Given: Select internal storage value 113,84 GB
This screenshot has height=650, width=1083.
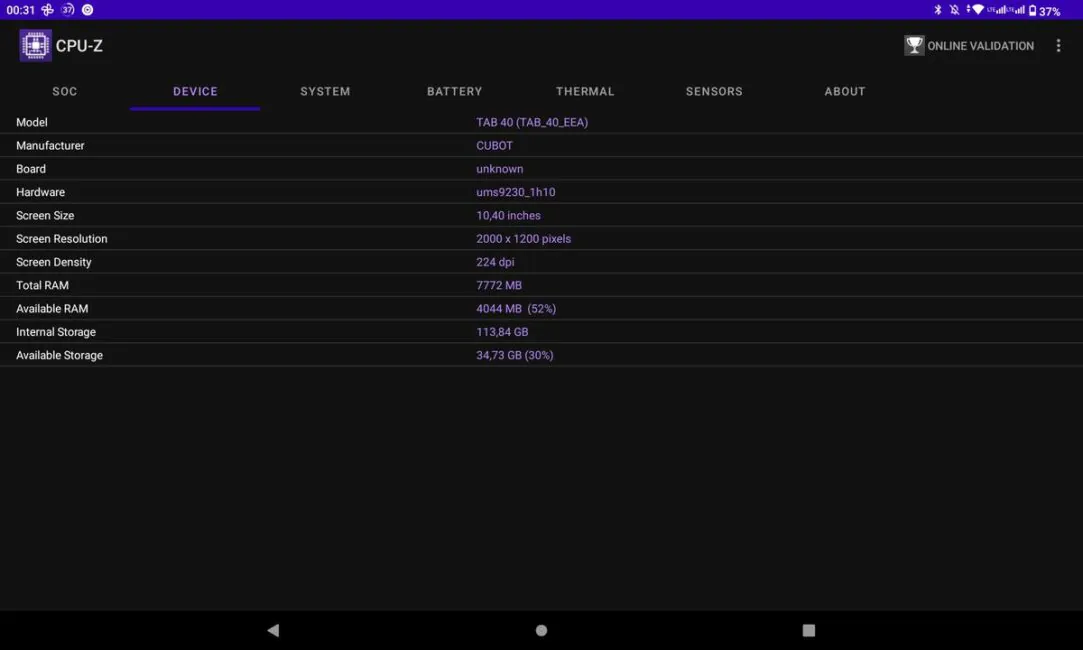Looking at the screenshot, I should coord(502,332).
